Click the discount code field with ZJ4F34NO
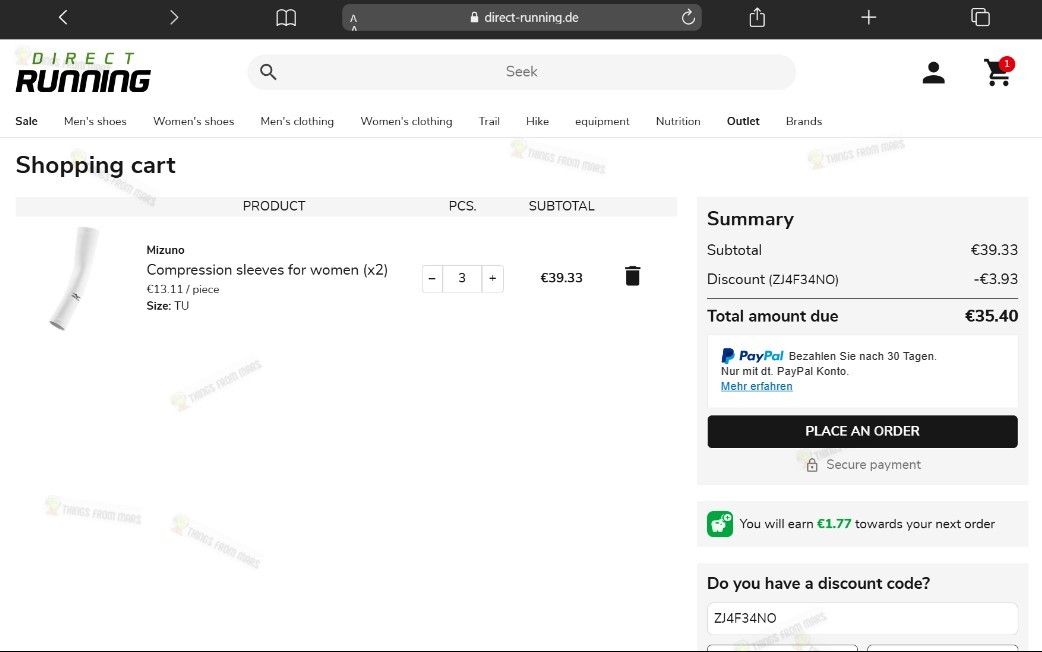1042x652 pixels. (x=863, y=618)
